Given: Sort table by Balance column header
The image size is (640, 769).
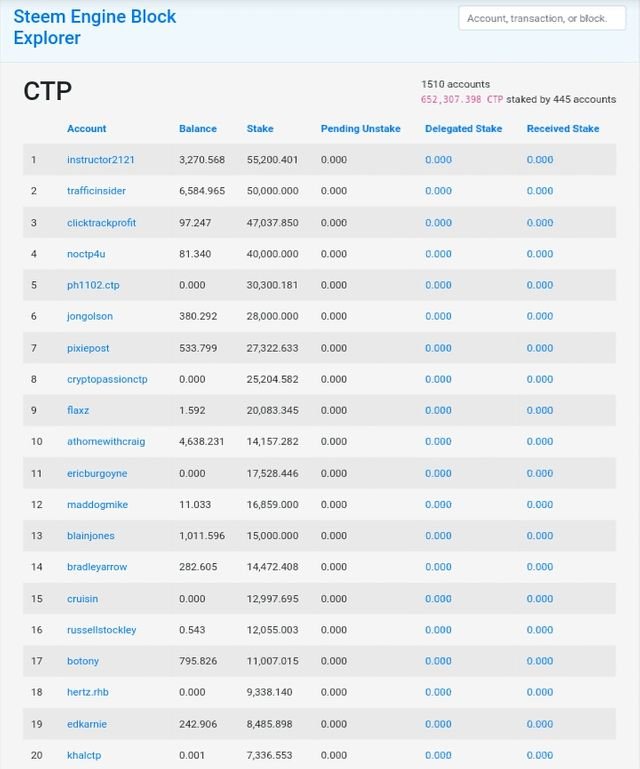Looking at the screenshot, I should pyautogui.click(x=197, y=129).
